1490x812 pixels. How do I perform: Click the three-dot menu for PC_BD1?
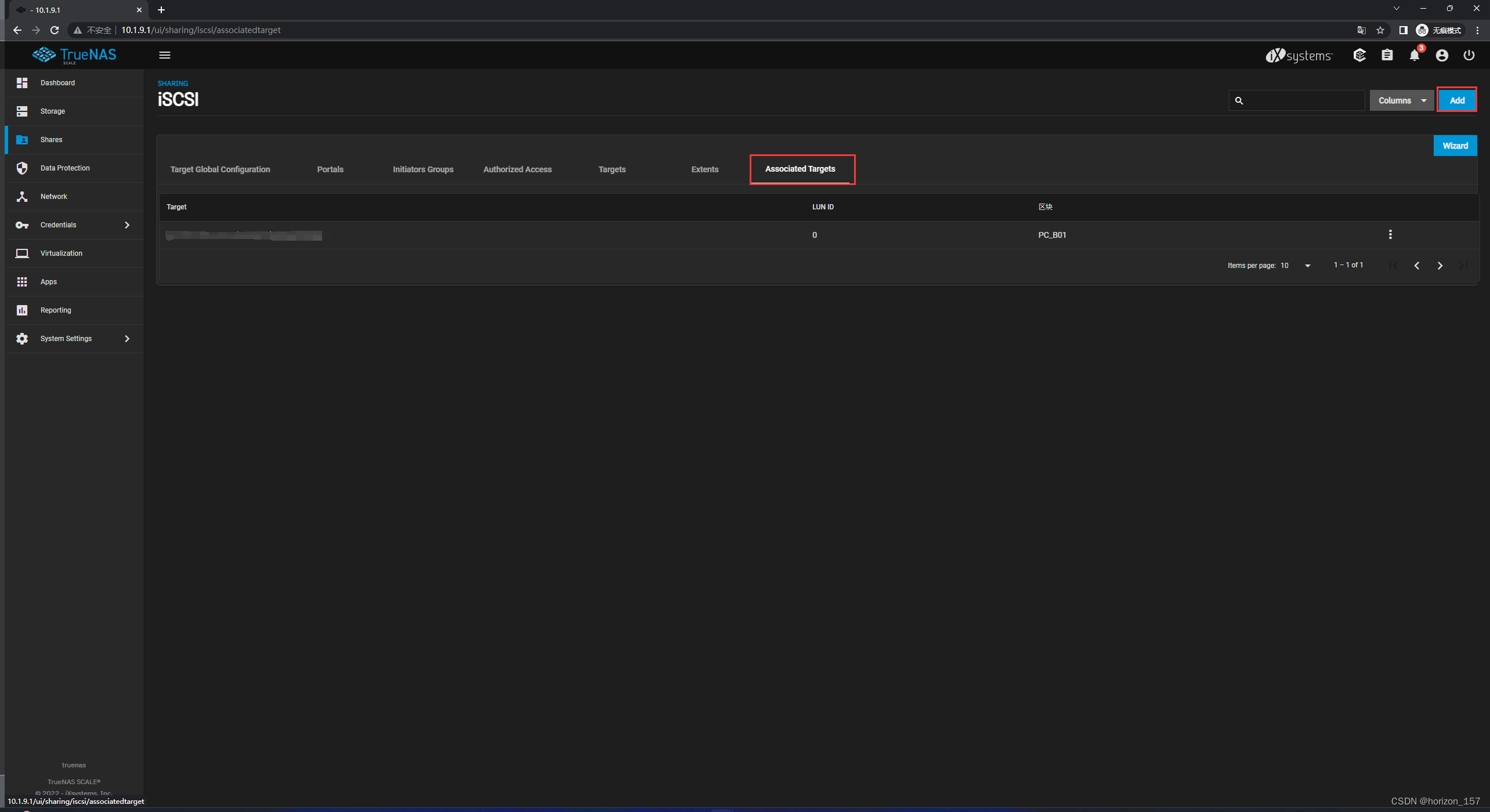(1390, 234)
